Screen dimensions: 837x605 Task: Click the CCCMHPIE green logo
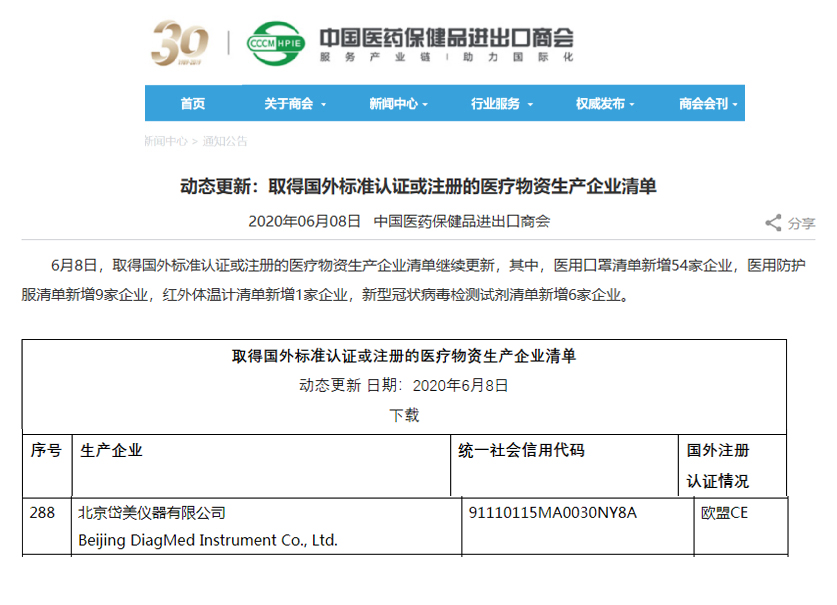pos(275,43)
